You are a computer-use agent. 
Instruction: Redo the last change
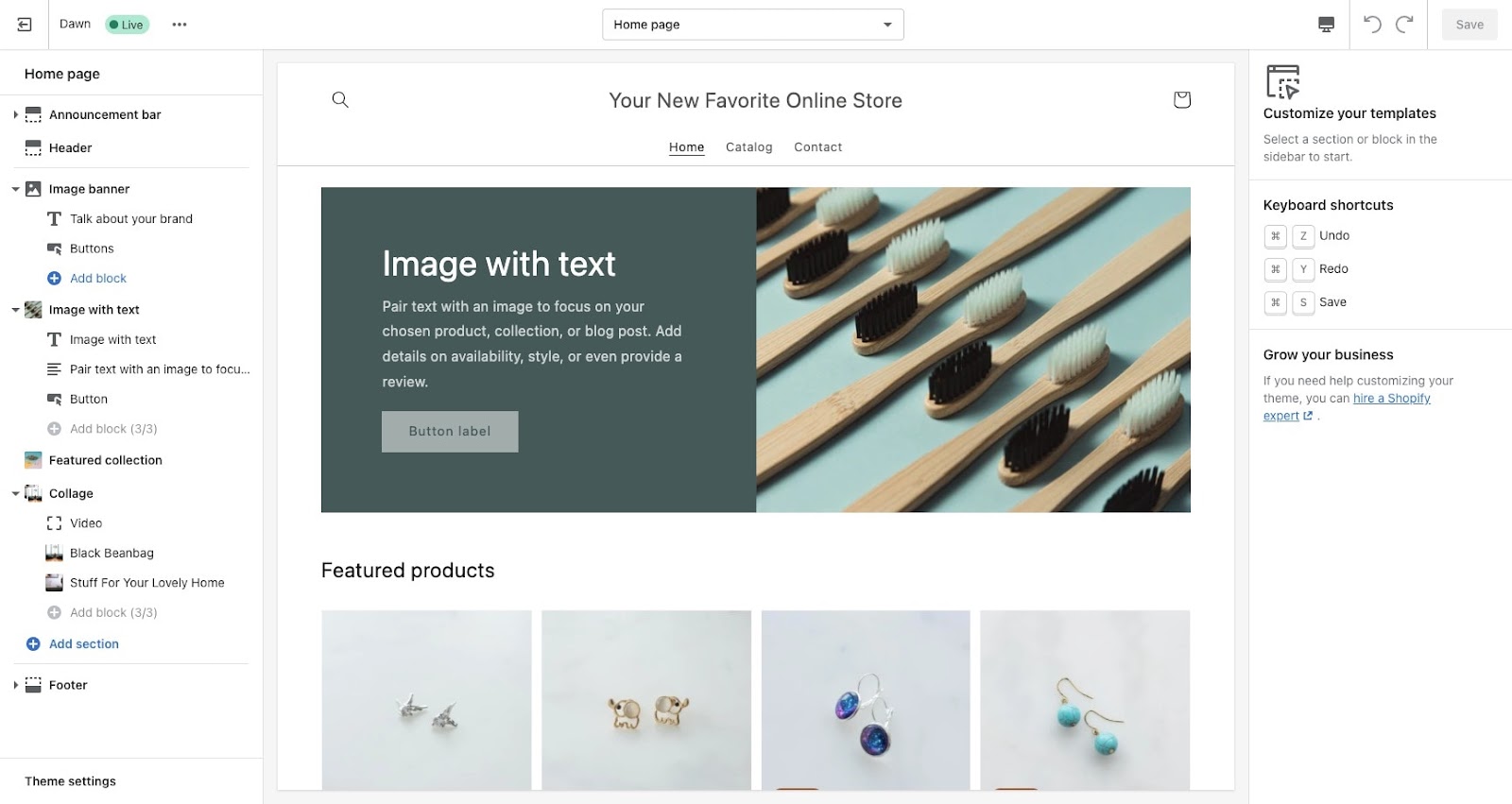(1401, 24)
